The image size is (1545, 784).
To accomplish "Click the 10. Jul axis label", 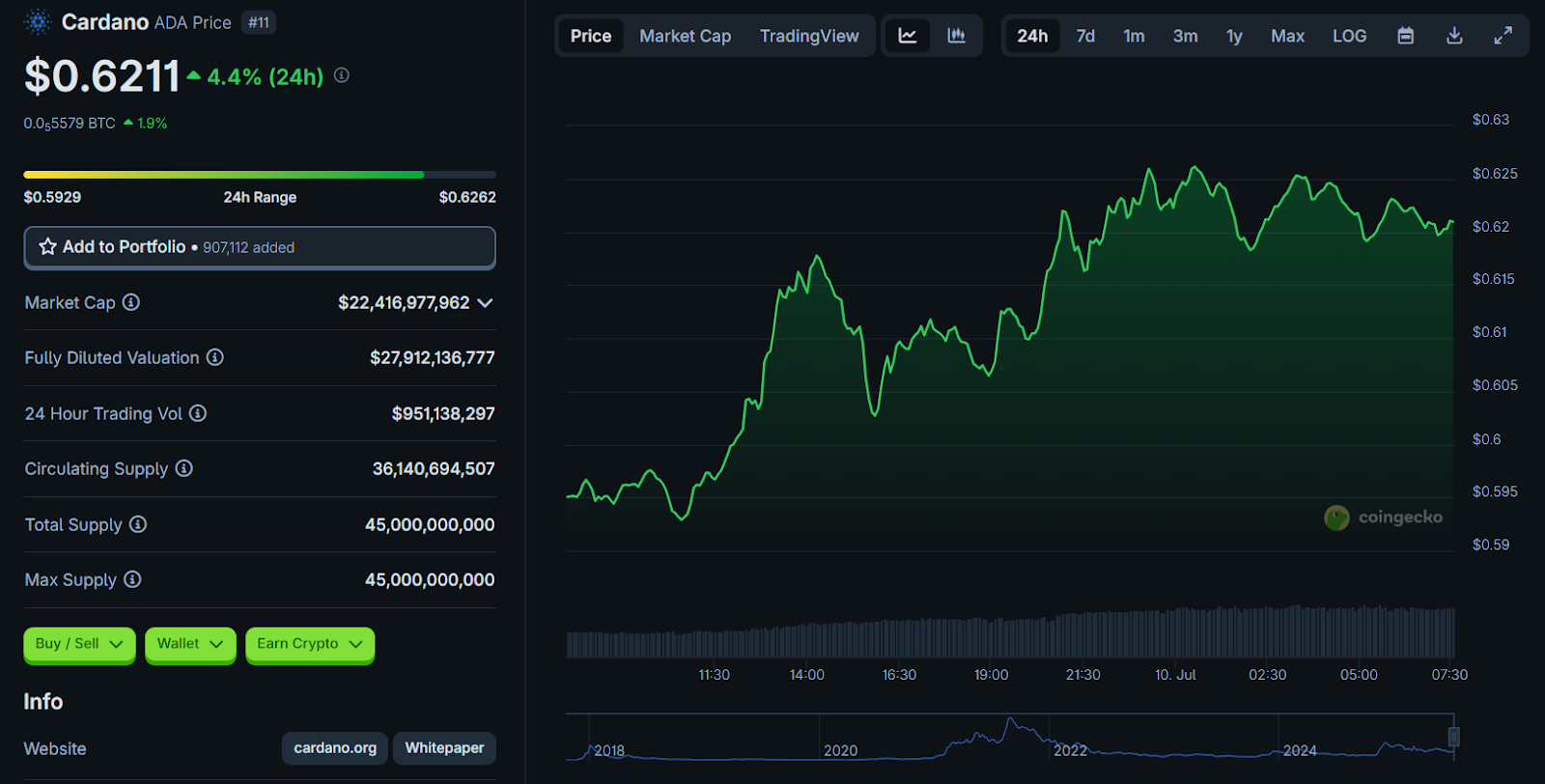I will pyautogui.click(x=1175, y=675).
